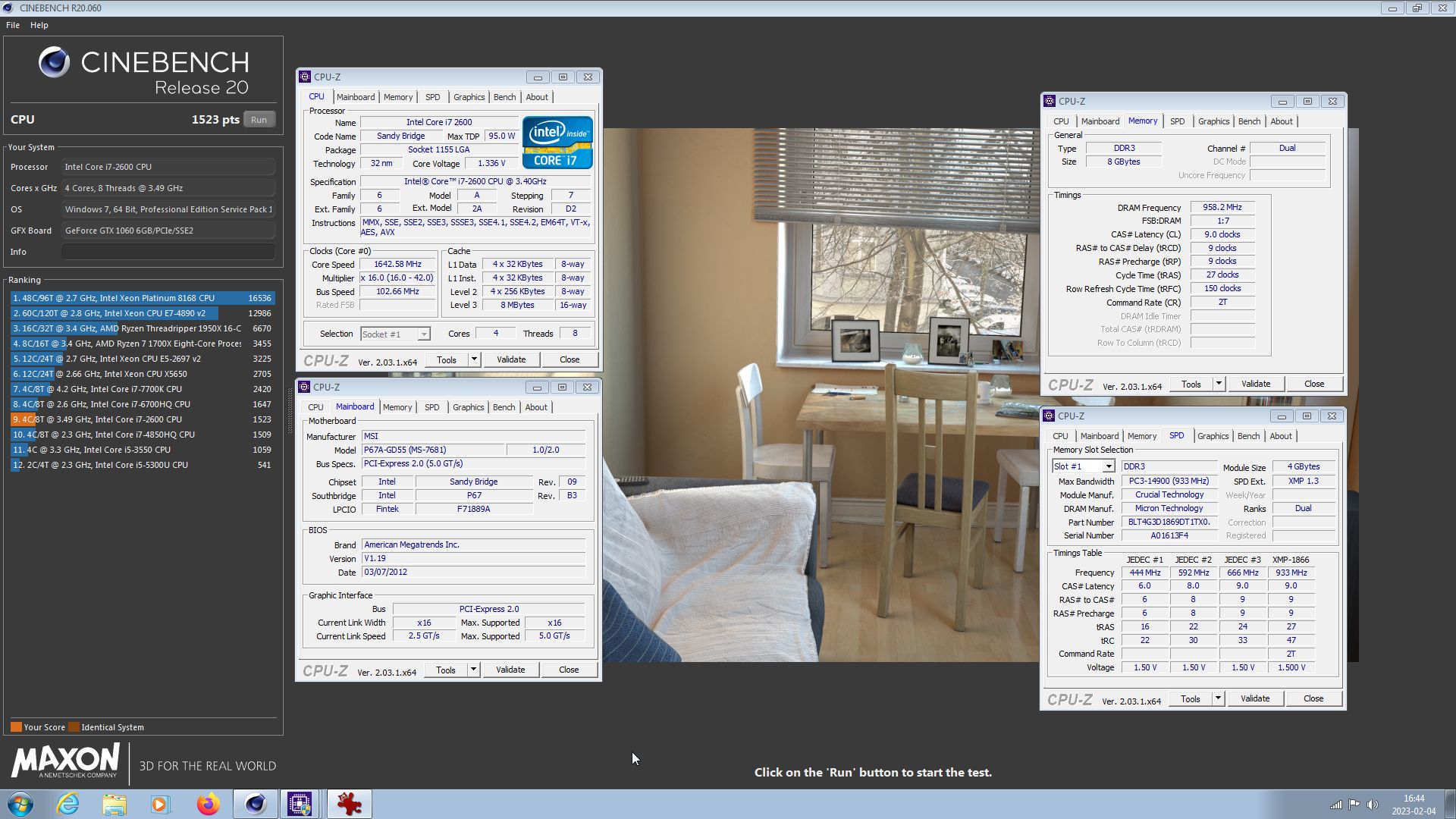This screenshot has height=819, width=1456.
Task: Open Firefox from the taskbar
Action: (x=207, y=804)
